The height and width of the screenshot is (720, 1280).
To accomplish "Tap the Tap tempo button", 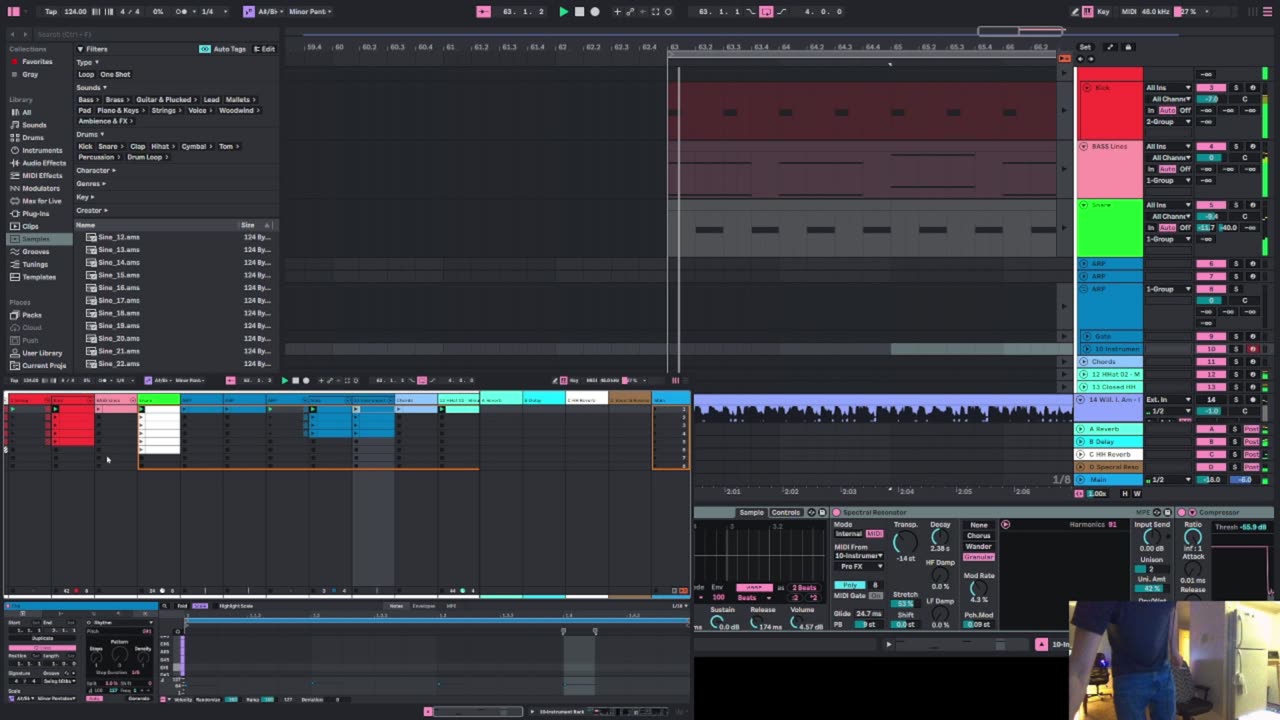I will click(x=51, y=12).
